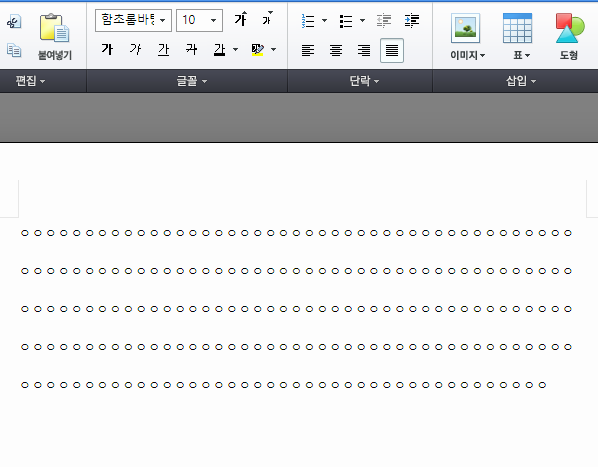Toggle italic 가 formatting
Image resolution: width=598 pixels, height=467 pixels.
click(135, 50)
